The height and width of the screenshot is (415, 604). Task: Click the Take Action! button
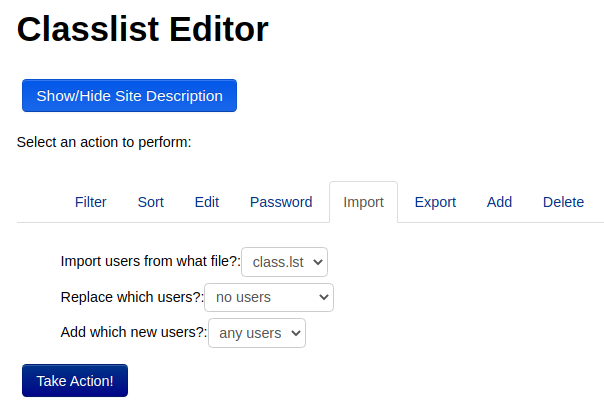tap(75, 381)
